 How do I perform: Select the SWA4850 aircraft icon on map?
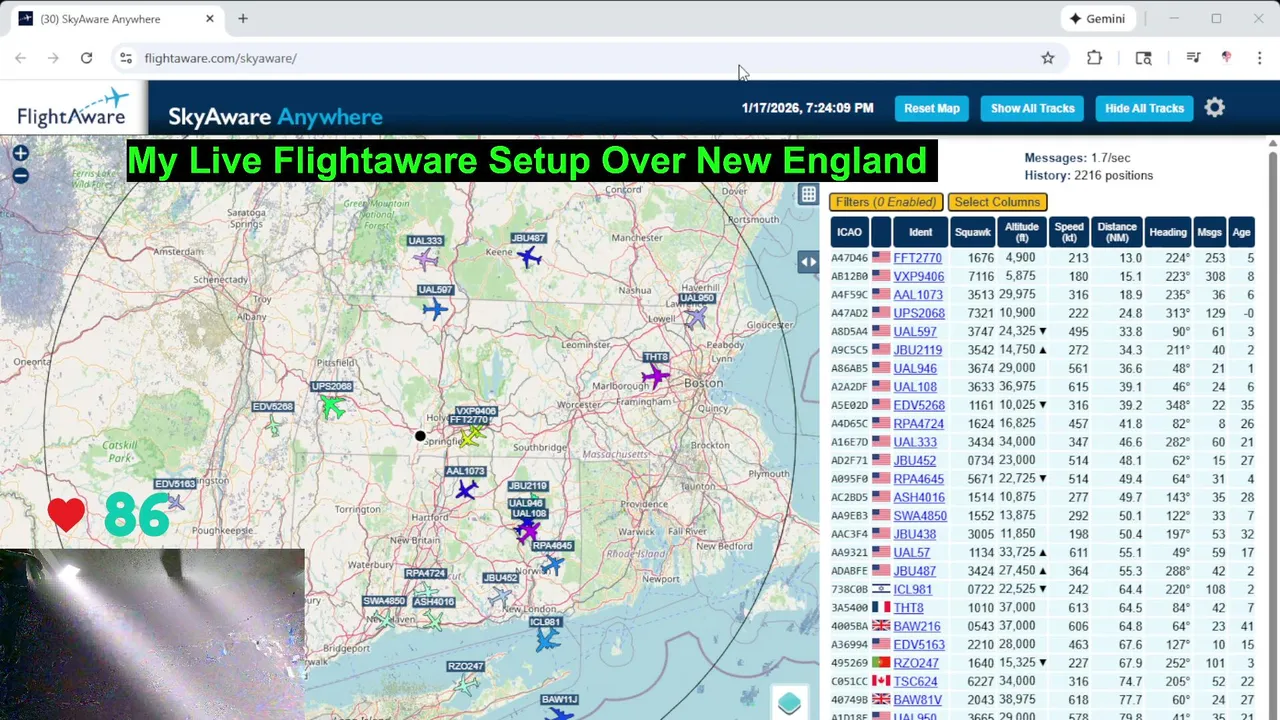[385, 619]
